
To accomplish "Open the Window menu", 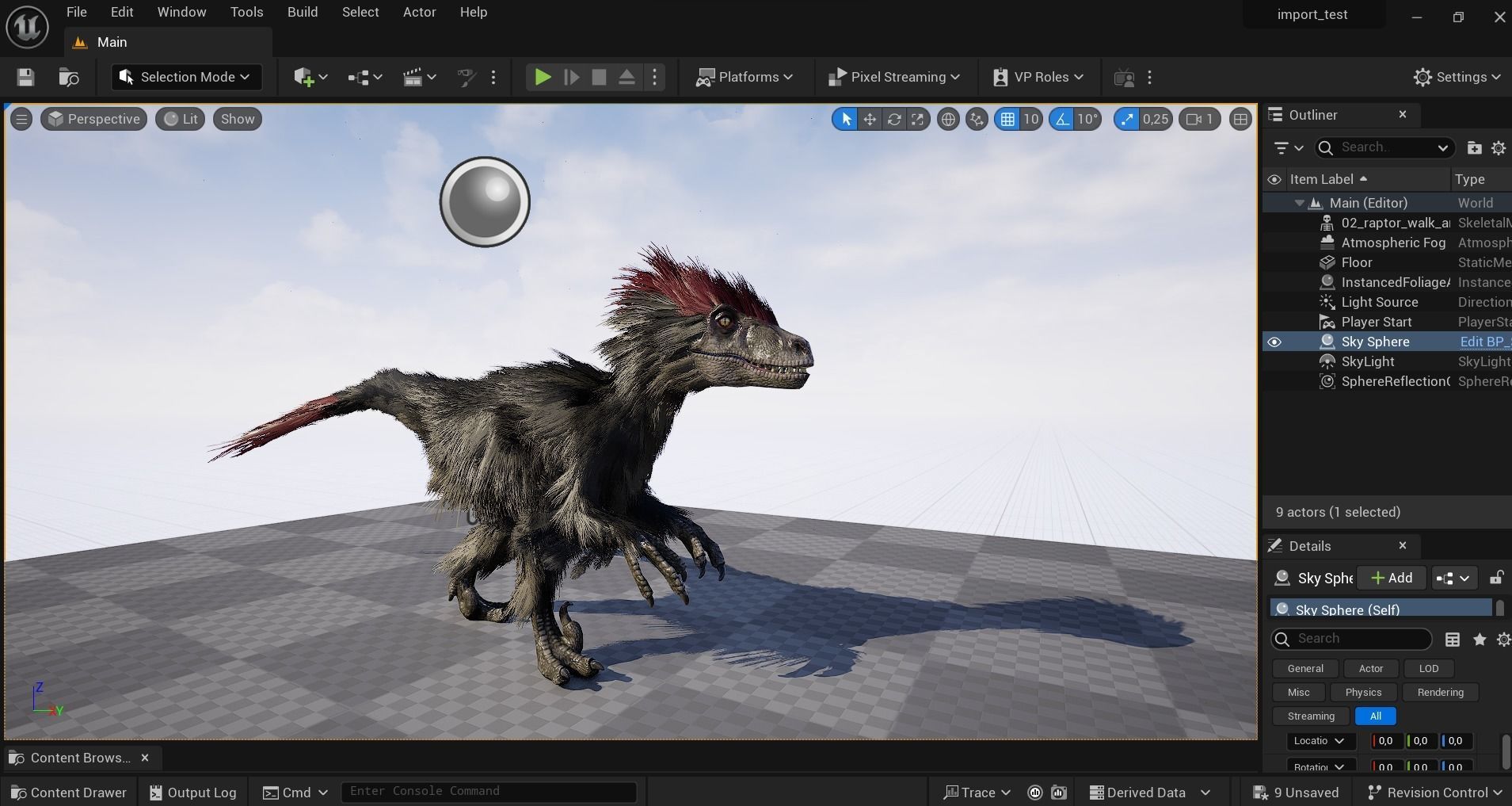I will (x=181, y=12).
